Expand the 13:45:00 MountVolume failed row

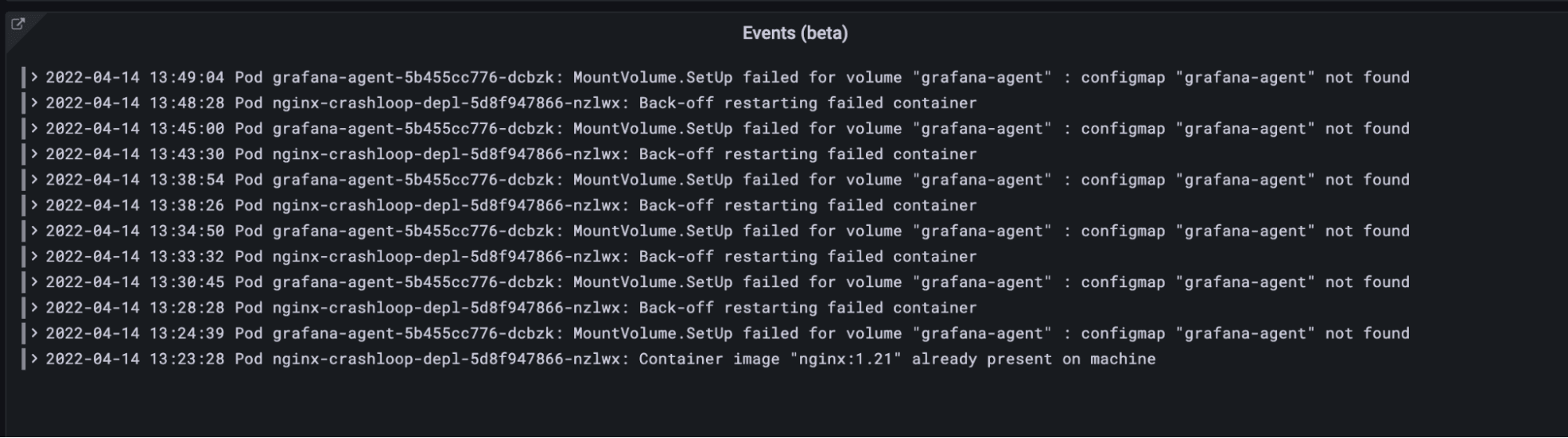(x=35, y=128)
